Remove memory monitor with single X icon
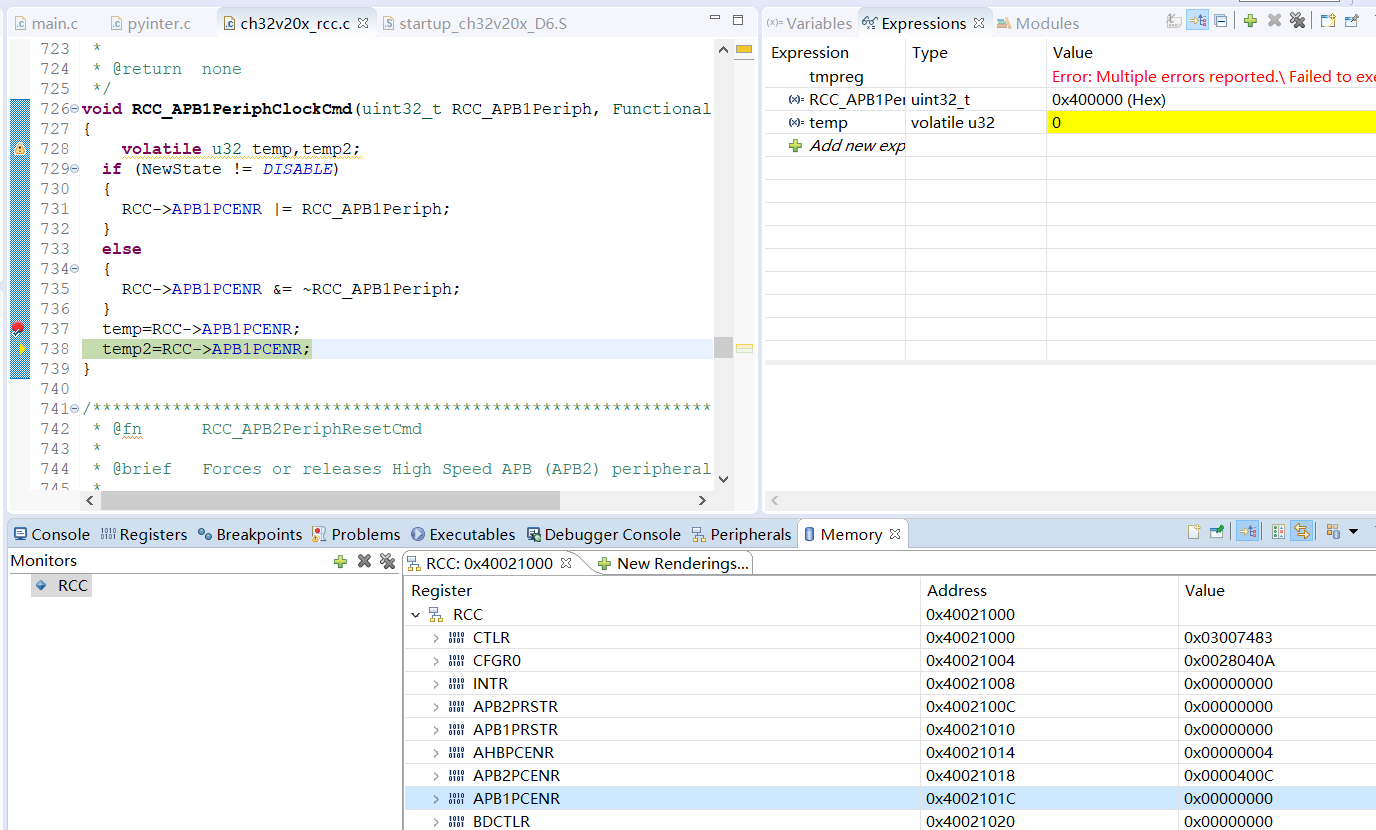This screenshot has height=830, width=1376. [364, 561]
